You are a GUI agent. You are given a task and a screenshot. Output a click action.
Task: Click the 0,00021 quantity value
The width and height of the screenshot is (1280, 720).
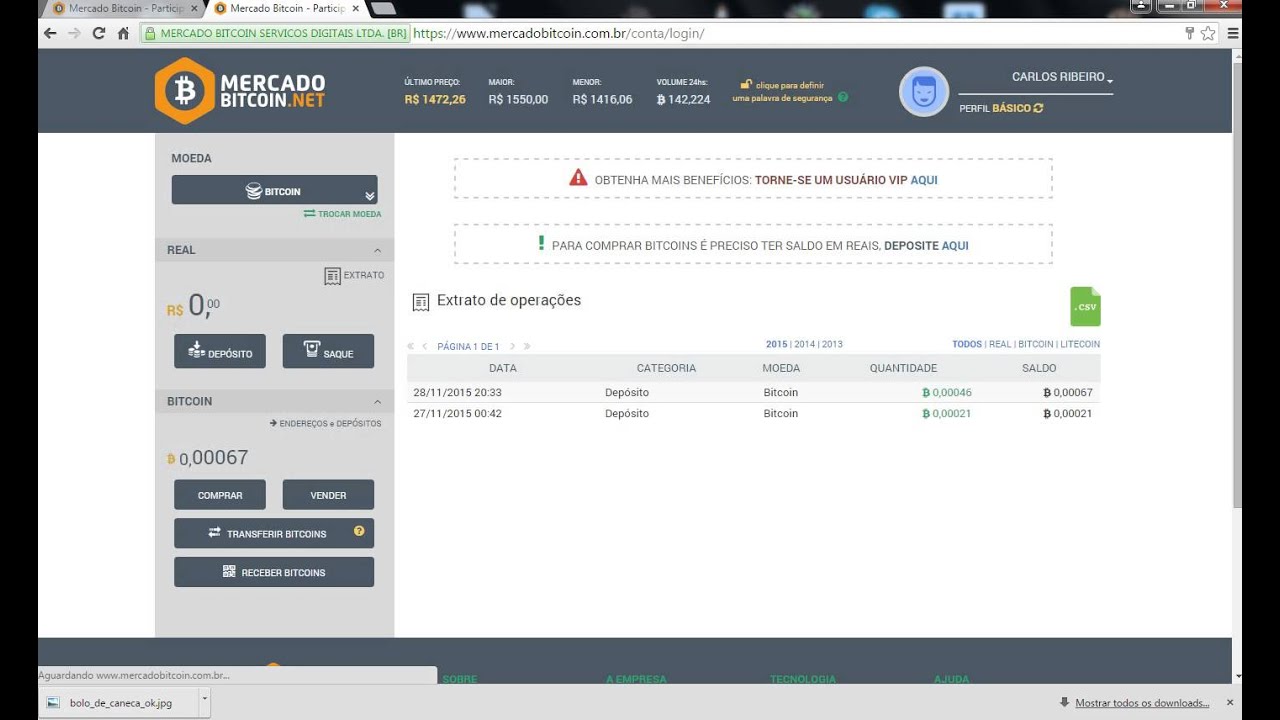946,413
